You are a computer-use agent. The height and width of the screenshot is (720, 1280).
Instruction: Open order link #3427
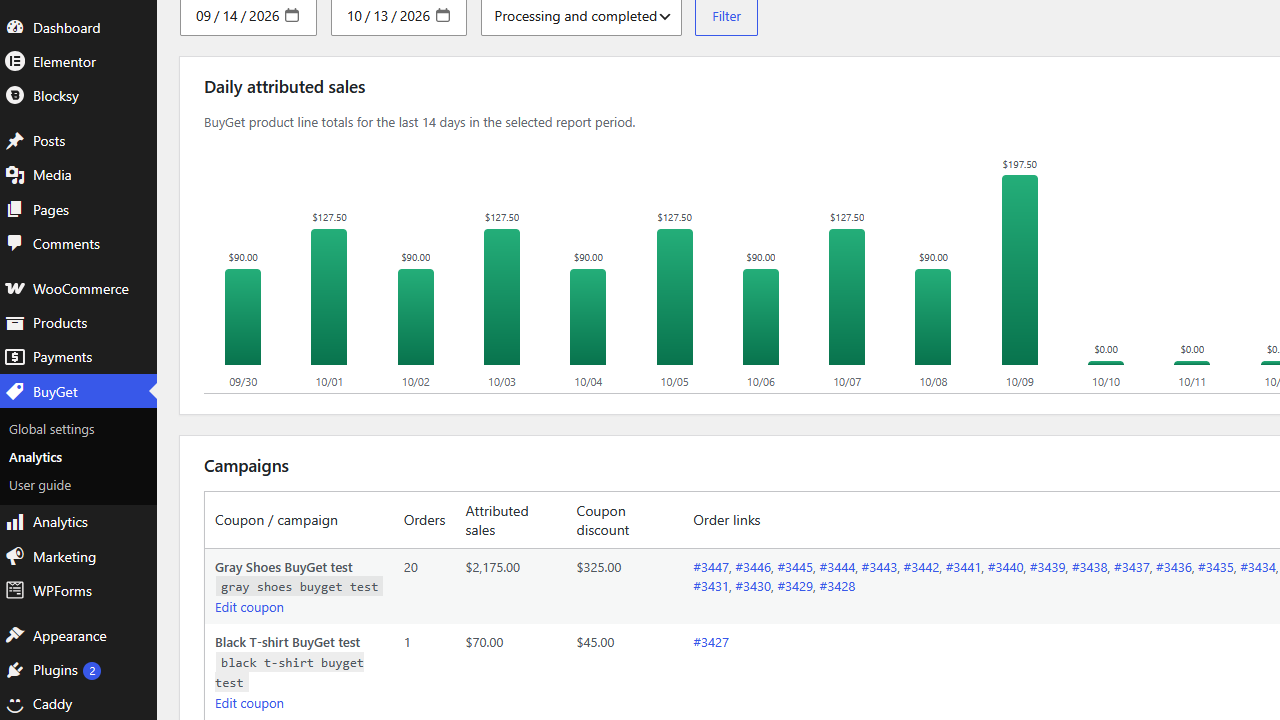click(711, 642)
